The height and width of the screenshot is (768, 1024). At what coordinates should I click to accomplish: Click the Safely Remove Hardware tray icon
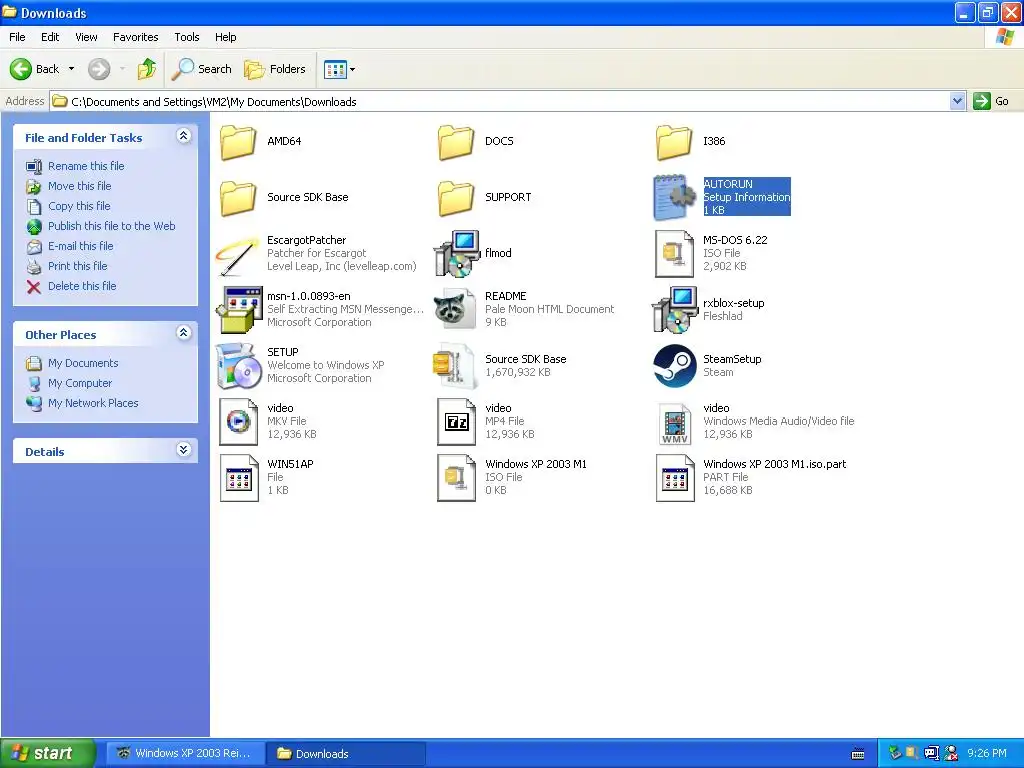[x=895, y=753]
